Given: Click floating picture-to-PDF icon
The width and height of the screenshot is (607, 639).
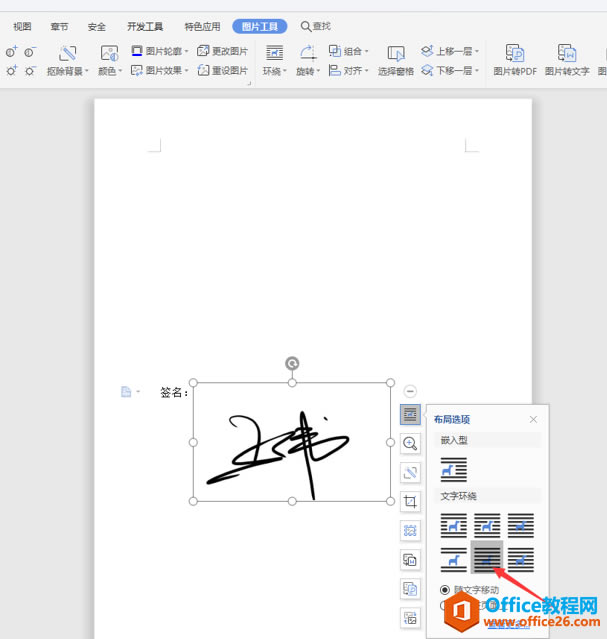Looking at the screenshot, I should [410, 589].
